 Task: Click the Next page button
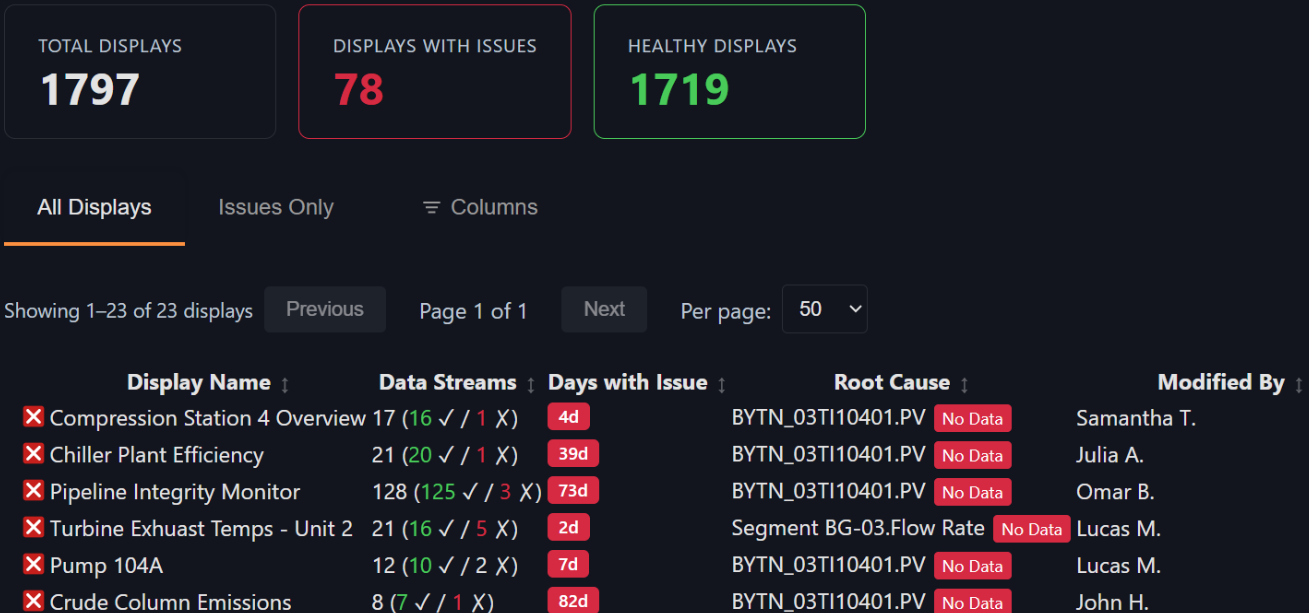(604, 310)
